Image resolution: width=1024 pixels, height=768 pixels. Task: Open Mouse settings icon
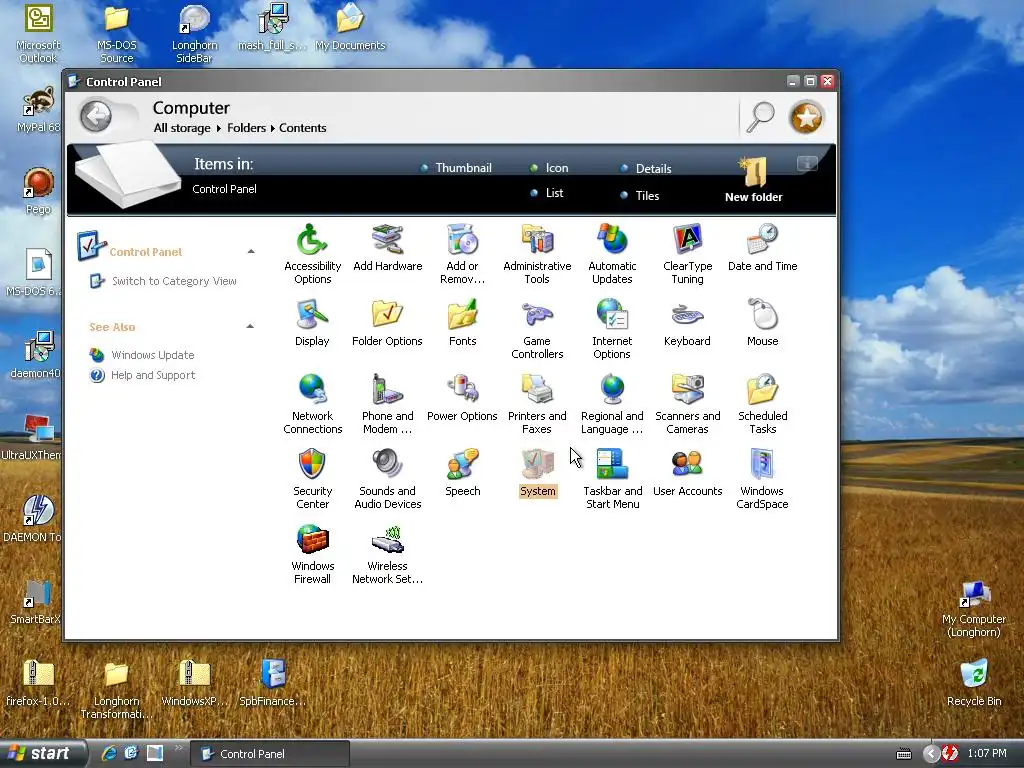pos(762,323)
